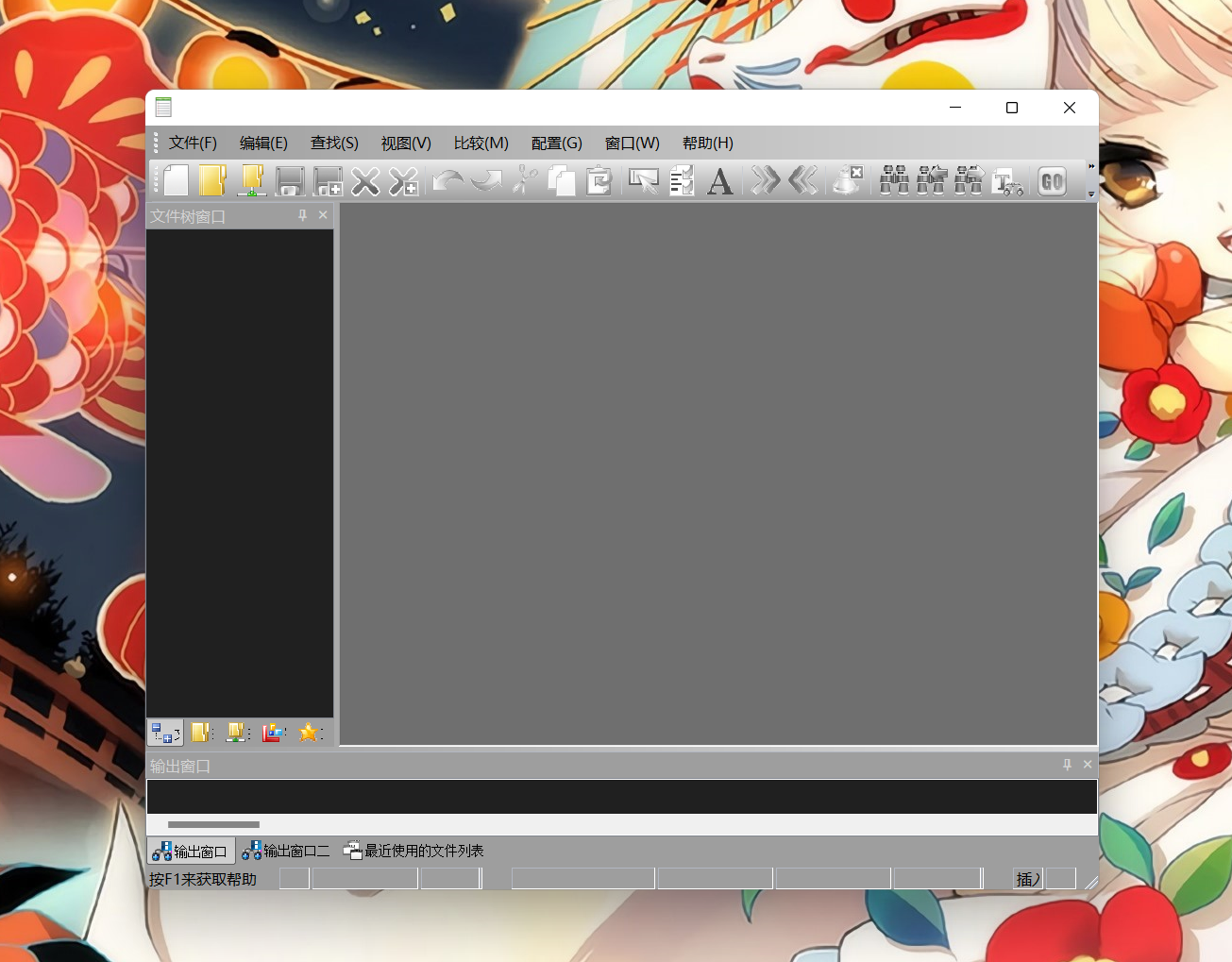The image size is (1232, 962).
Task: Create a new file with the blank page icon
Action: pyautogui.click(x=176, y=180)
